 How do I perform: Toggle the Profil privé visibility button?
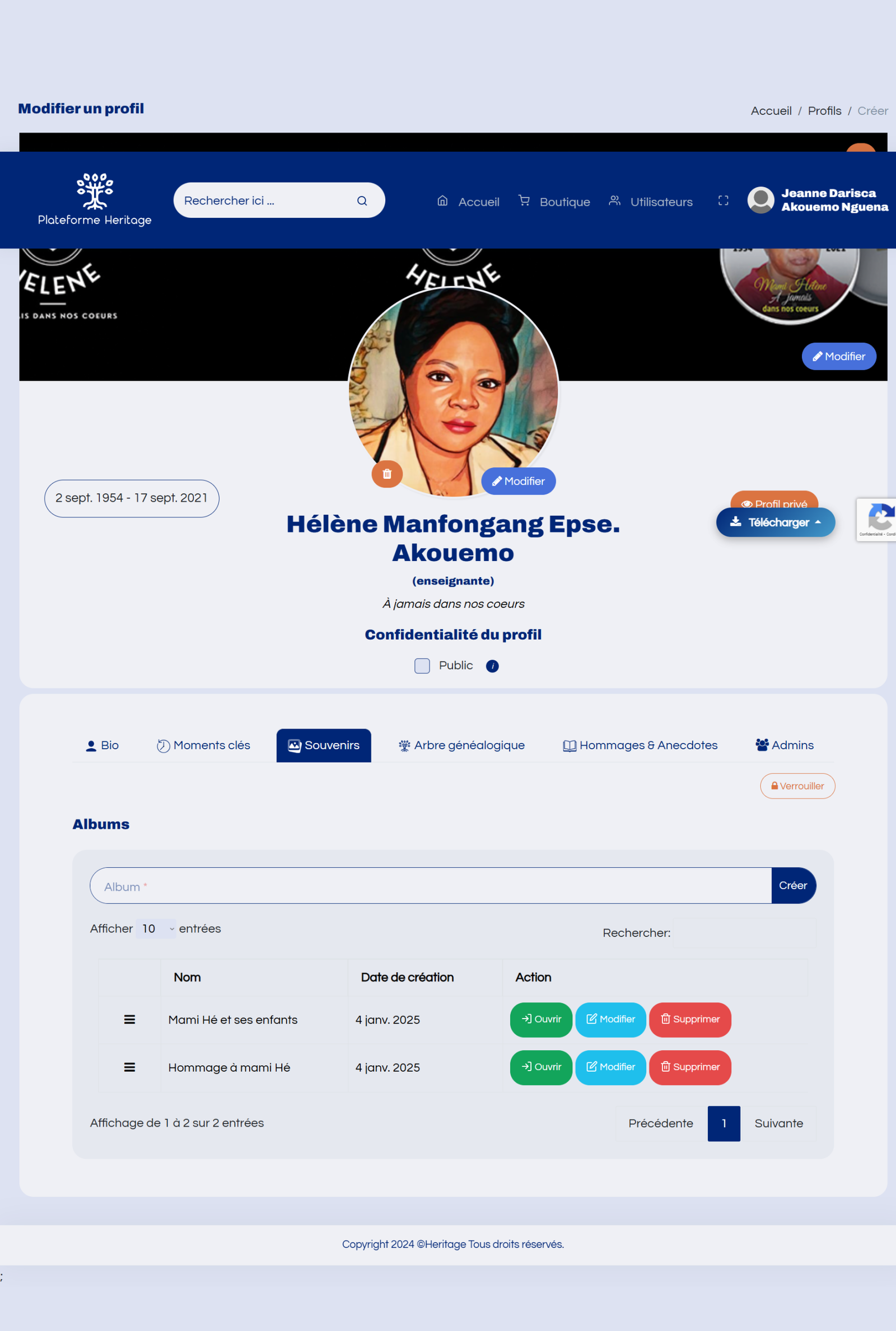point(774,499)
